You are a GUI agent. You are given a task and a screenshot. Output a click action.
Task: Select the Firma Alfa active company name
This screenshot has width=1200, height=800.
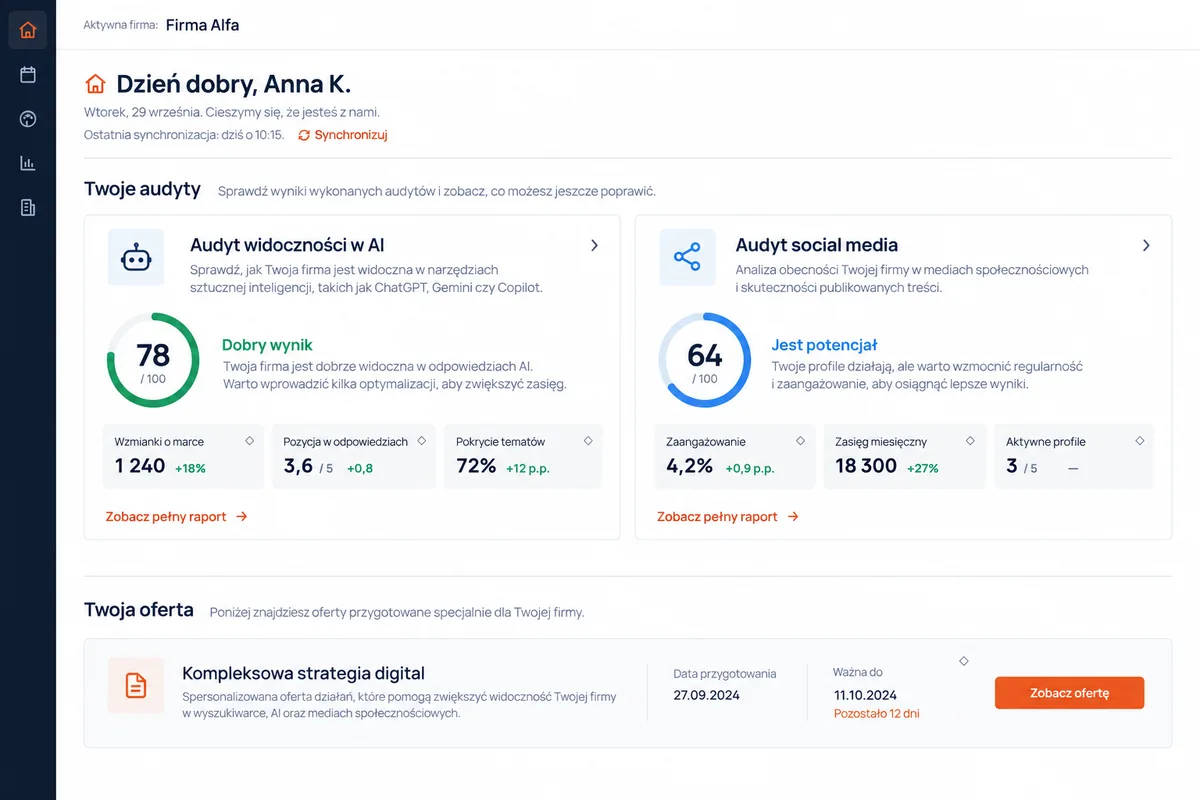[202, 25]
